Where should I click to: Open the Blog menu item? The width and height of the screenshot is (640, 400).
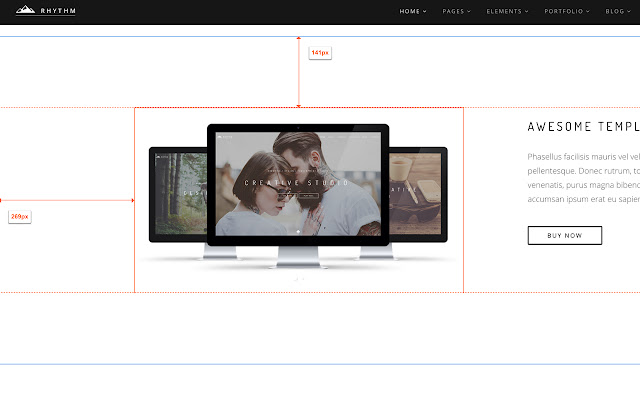(617, 12)
